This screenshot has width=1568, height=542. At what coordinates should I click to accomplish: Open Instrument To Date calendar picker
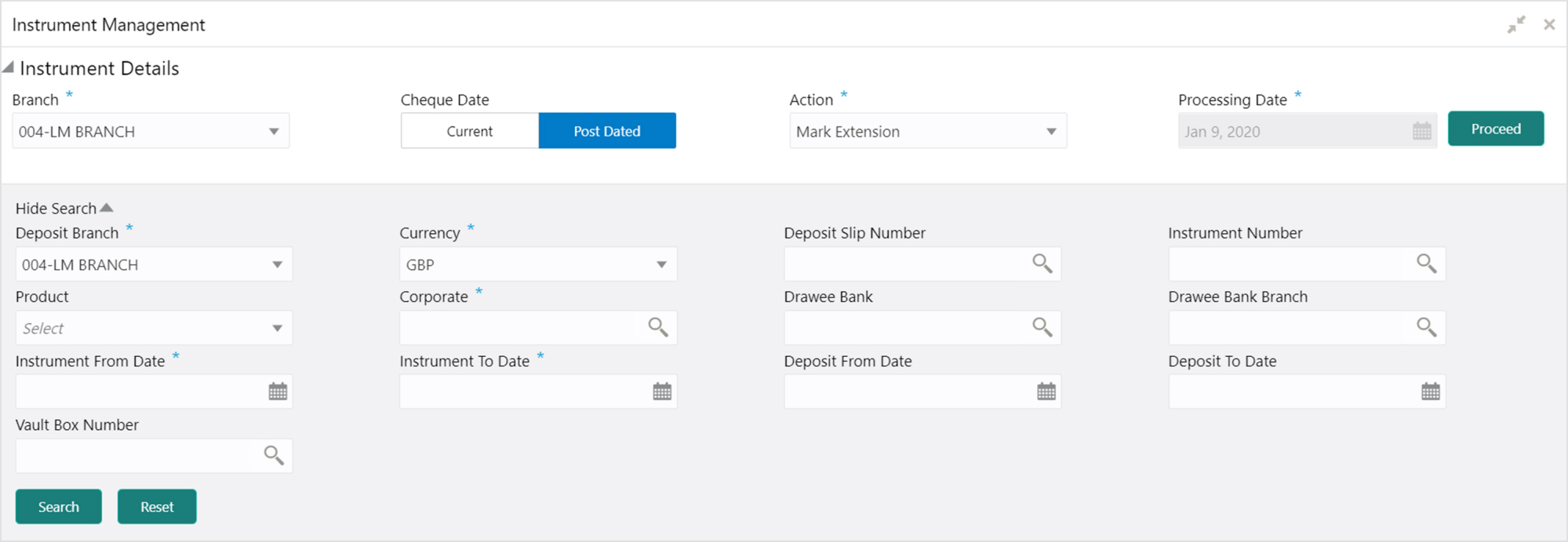tap(662, 391)
